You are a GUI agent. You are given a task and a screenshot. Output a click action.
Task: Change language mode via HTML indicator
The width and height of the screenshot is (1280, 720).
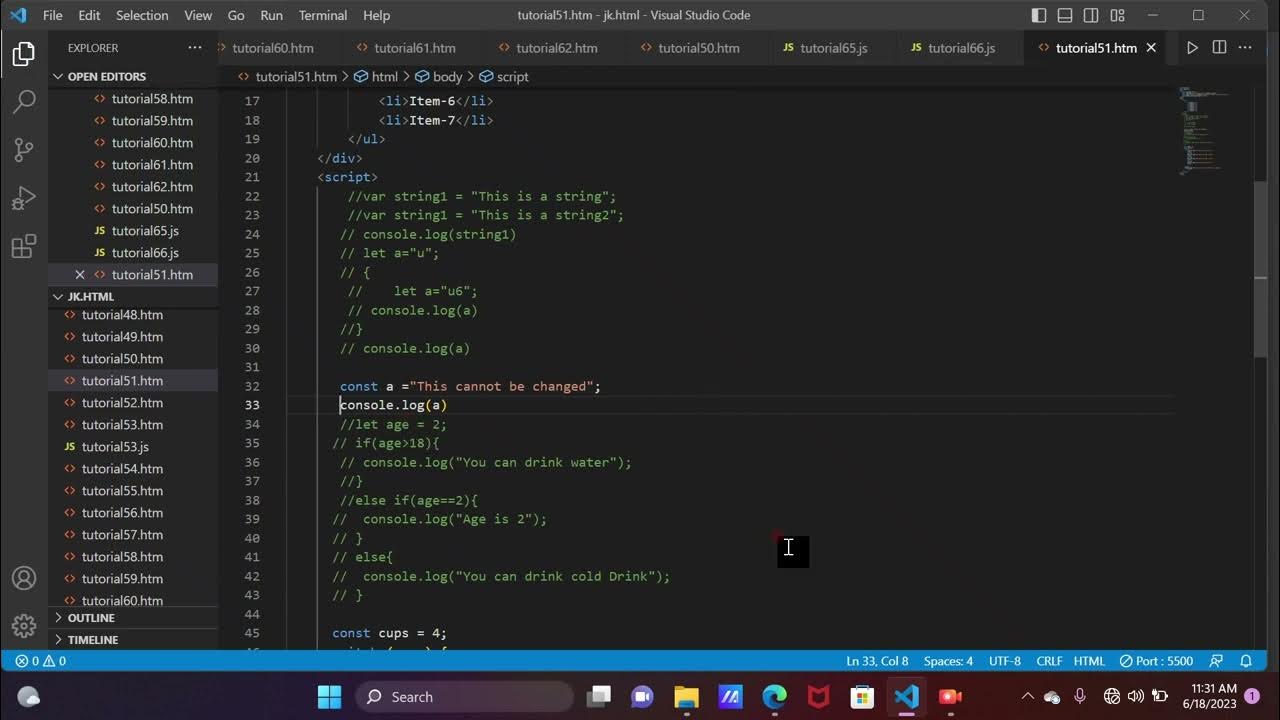click(x=1089, y=661)
